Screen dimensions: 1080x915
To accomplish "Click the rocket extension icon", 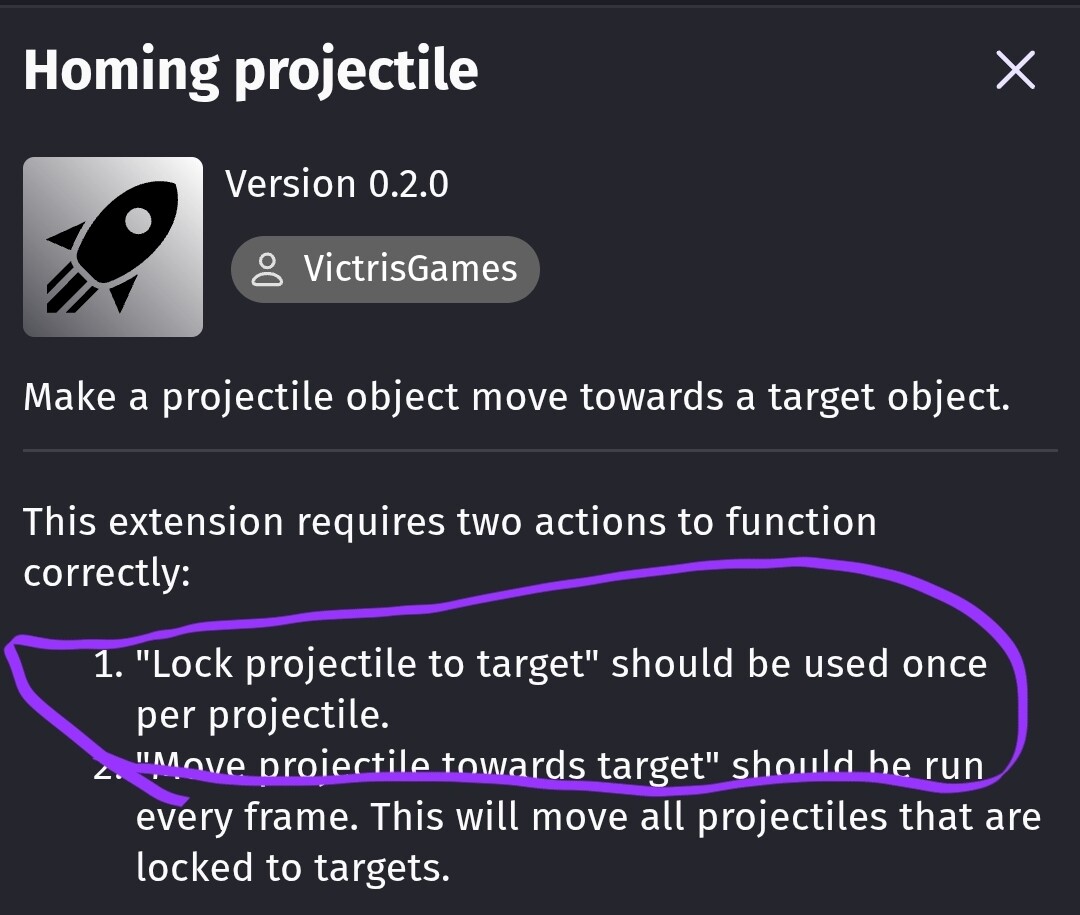I will point(113,246).
